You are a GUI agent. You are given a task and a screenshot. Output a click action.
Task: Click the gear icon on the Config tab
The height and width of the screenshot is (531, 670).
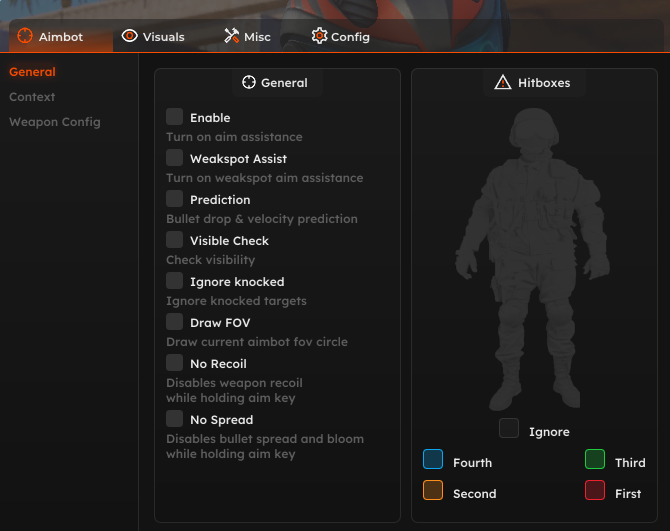[319, 36]
